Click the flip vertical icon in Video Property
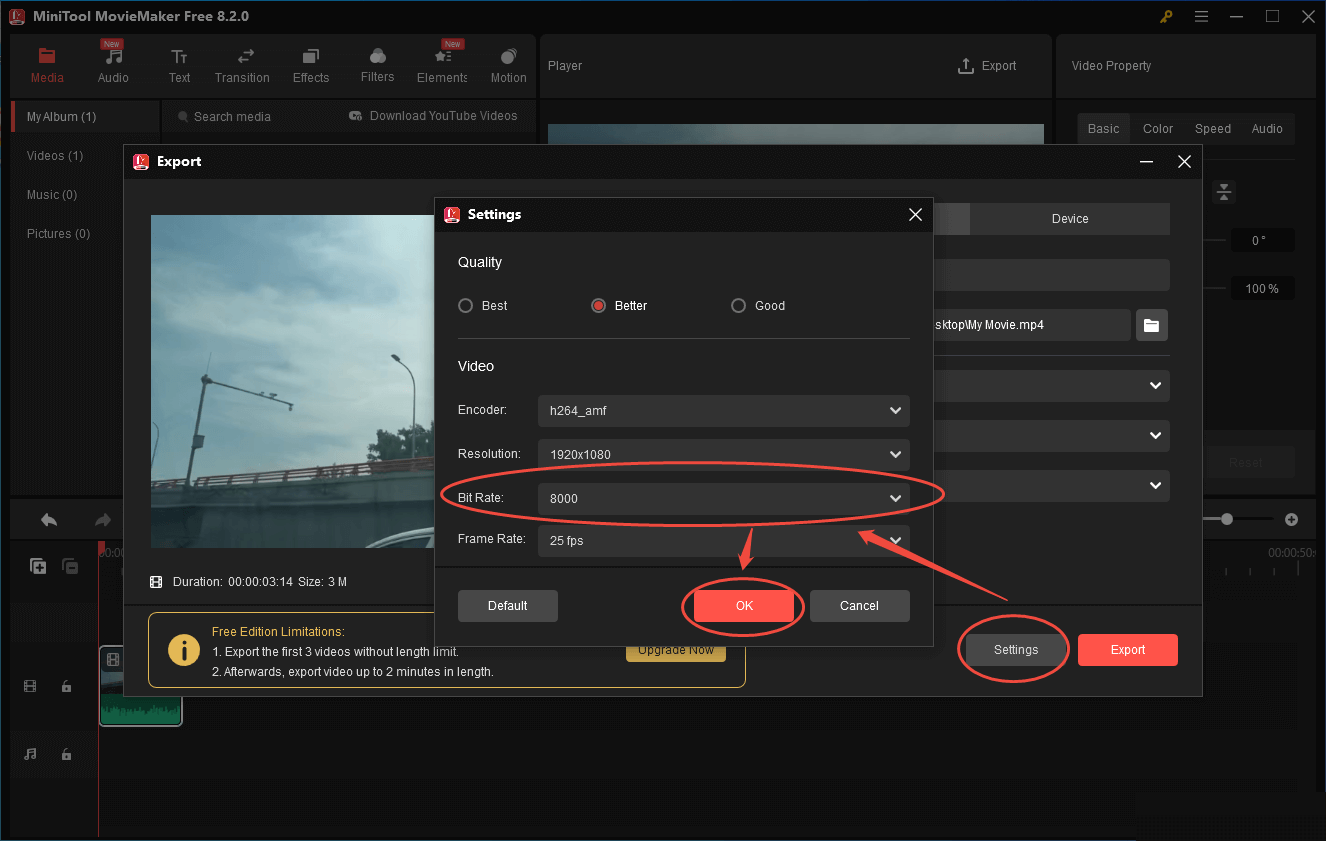 [x=1224, y=193]
